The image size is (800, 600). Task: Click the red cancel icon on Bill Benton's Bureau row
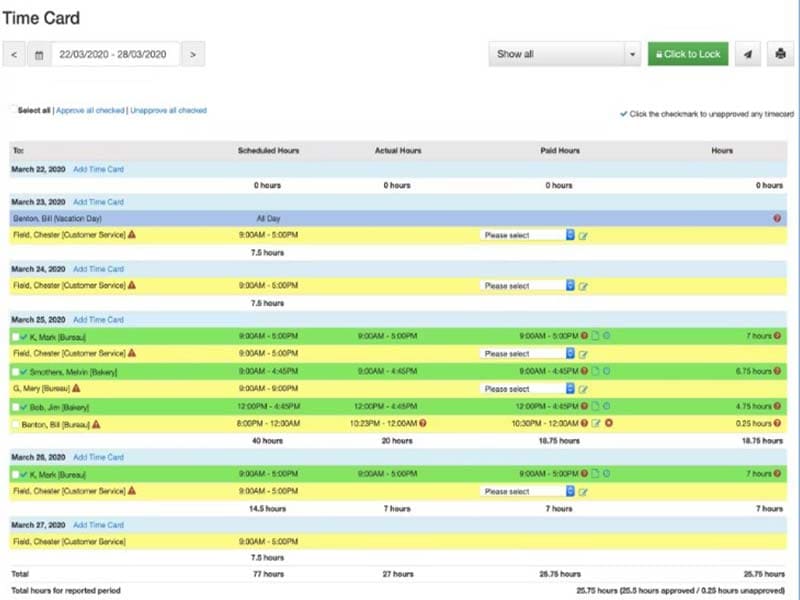[608, 423]
